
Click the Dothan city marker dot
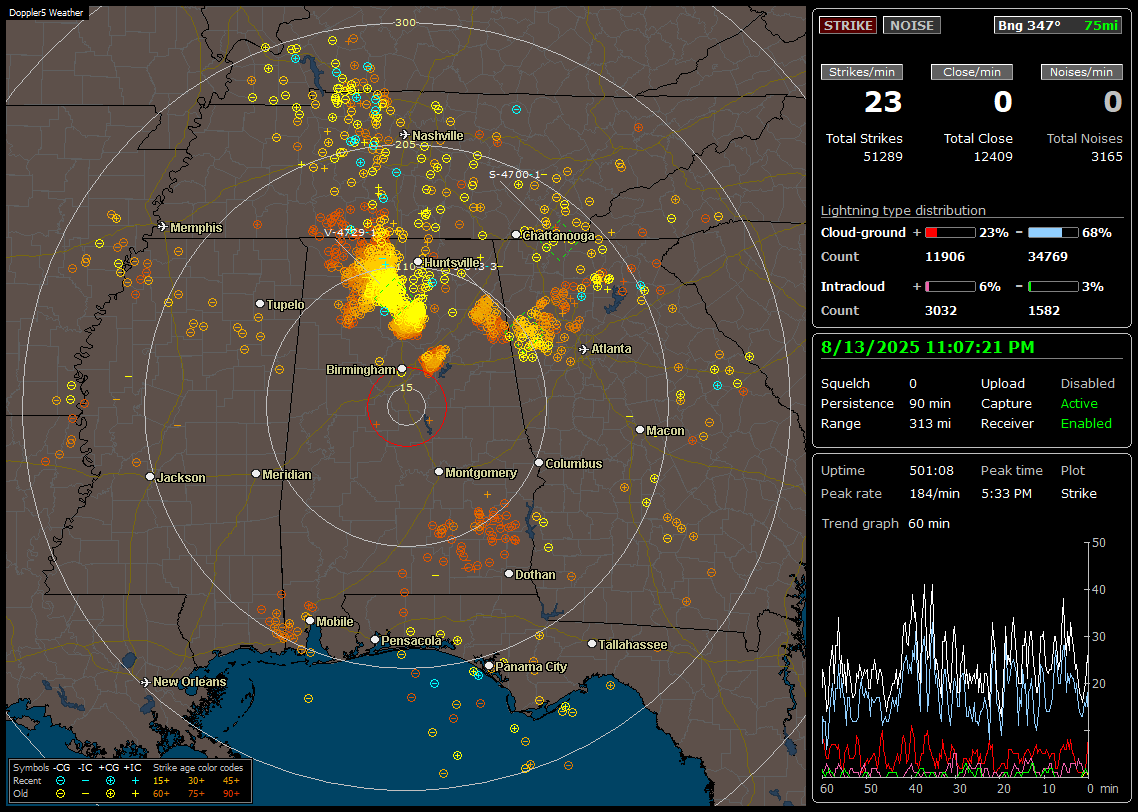[x=509, y=573]
